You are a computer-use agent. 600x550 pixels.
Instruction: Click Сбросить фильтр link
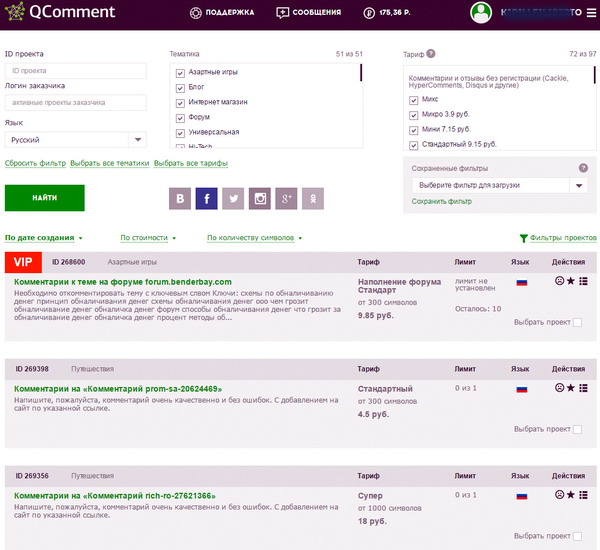pos(35,163)
